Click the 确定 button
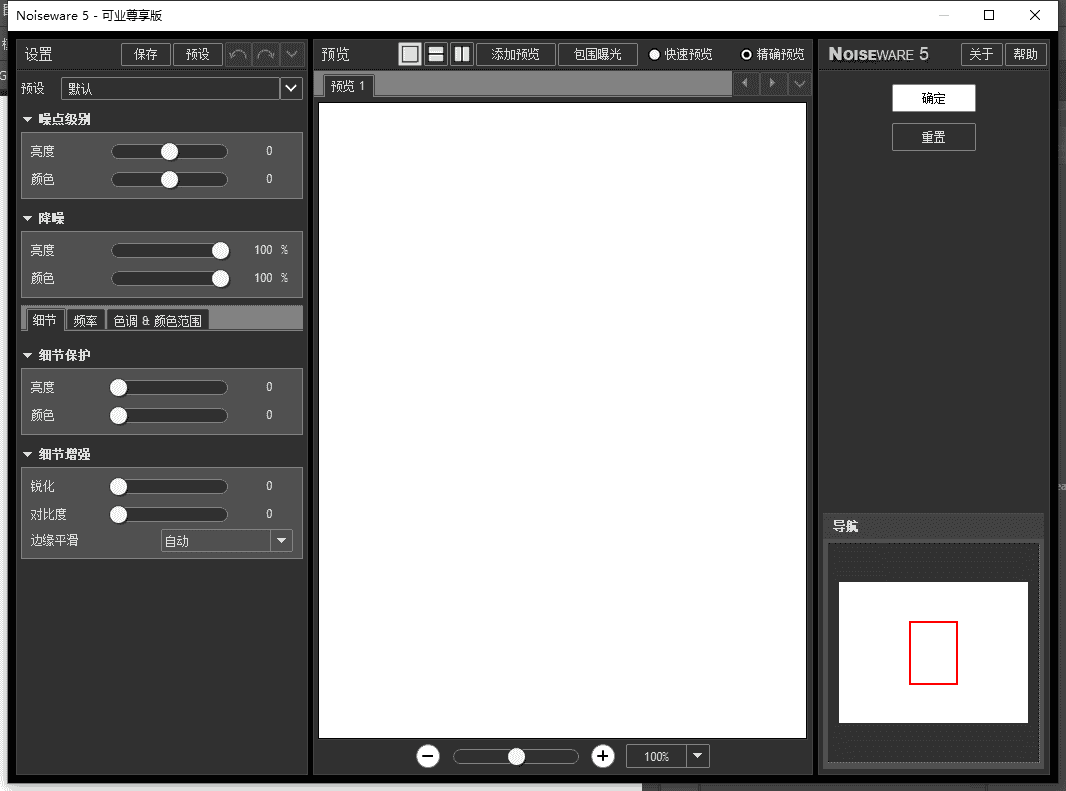 click(933, 99)
